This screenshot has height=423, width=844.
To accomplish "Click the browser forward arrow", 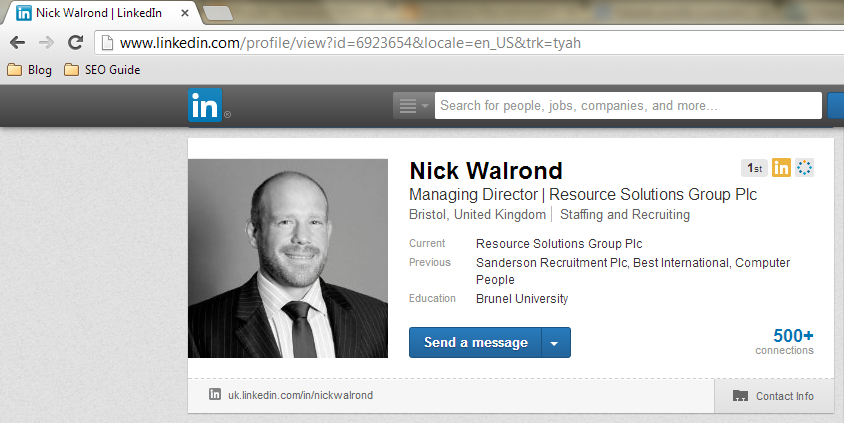I will click(x=47, y=43).
